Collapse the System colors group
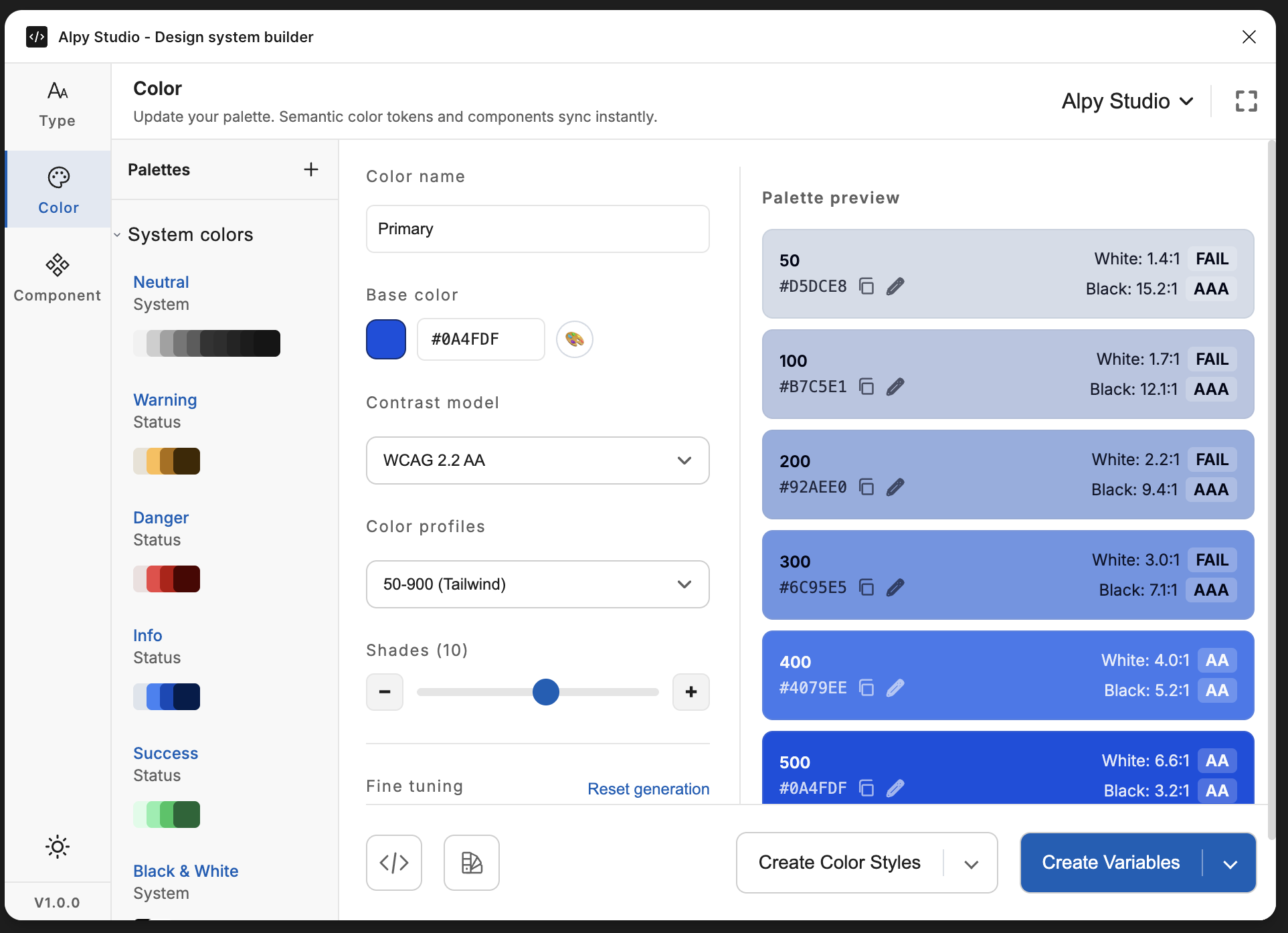Viewport: 1288px width, 933px height. tap(117, 234)
